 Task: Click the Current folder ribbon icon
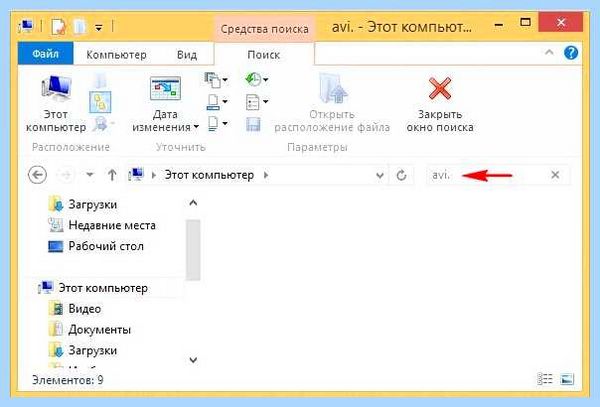pos(100,80)
